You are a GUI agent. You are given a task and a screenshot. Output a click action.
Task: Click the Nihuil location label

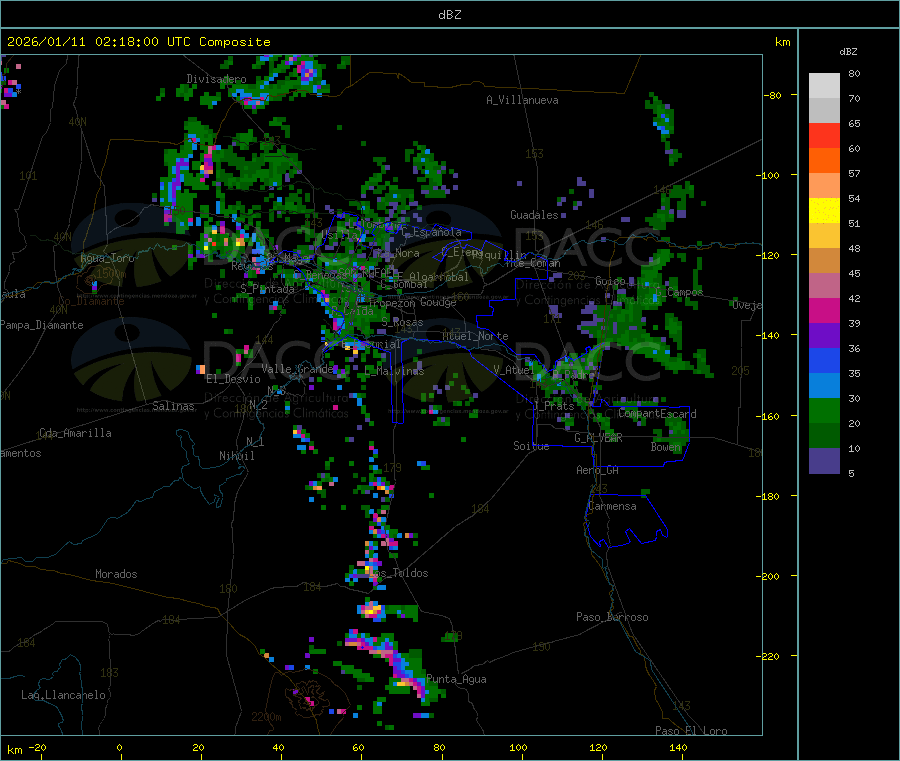(236, 456)
